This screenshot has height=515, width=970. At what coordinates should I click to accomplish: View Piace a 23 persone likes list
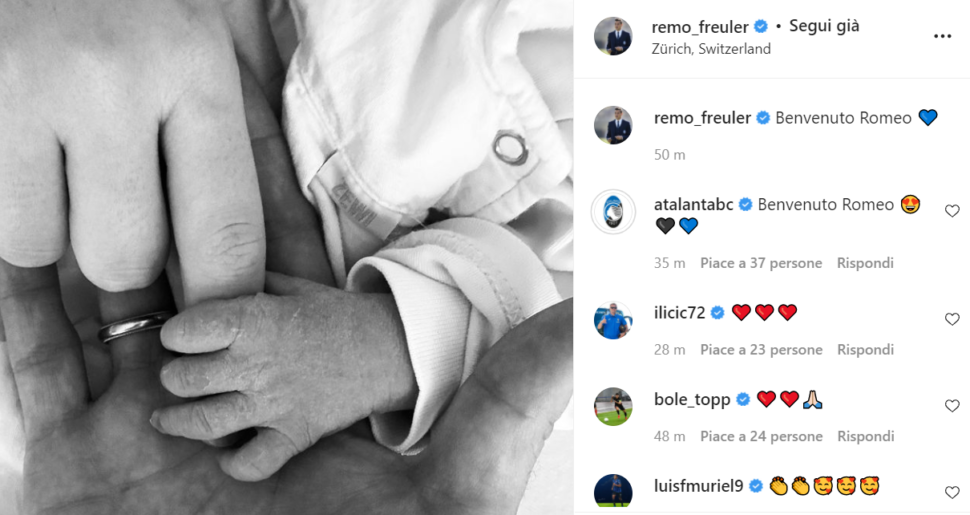[761, 350]
